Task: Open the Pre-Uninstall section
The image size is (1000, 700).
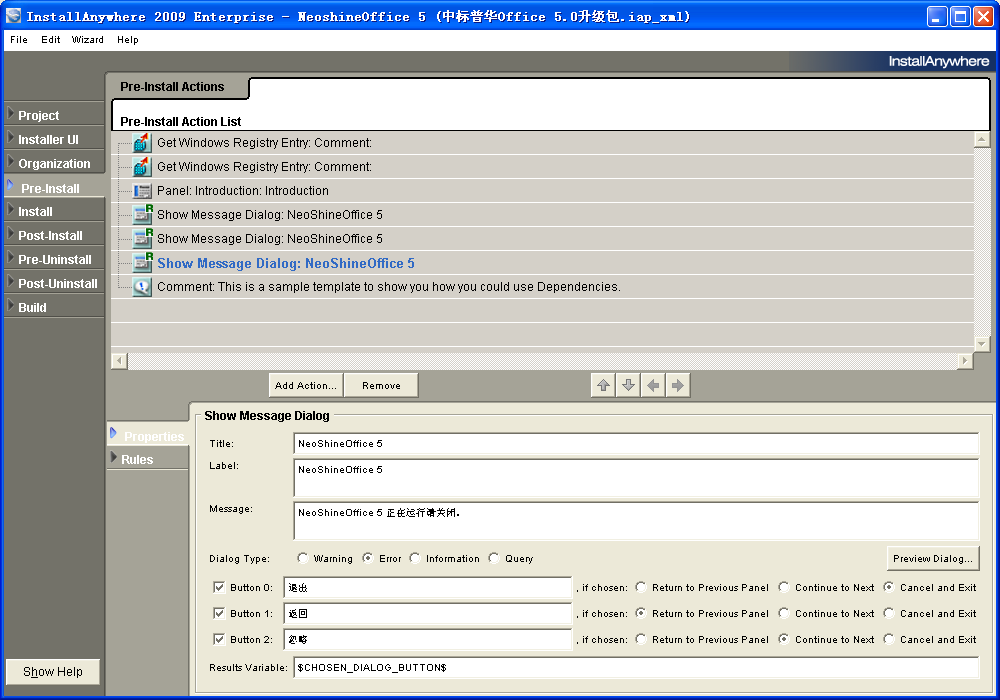Action: [x=54, y=259]
